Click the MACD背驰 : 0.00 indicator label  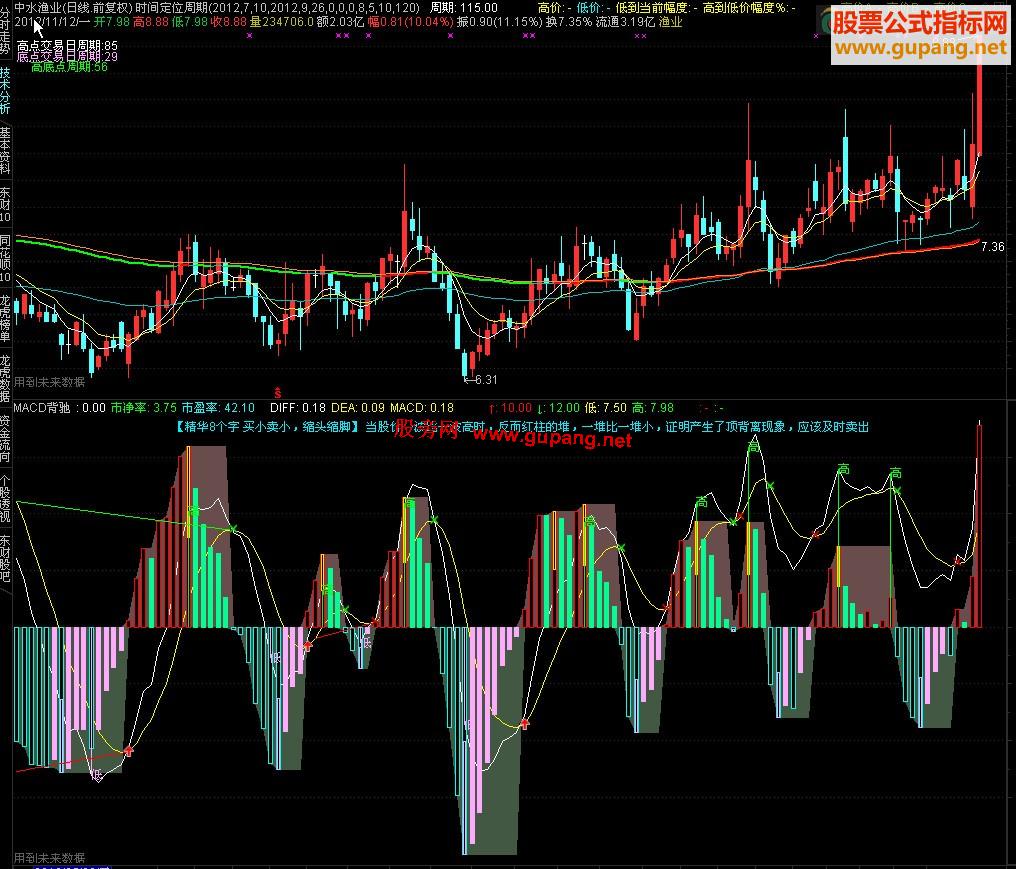pyautogui.click(x=60, y=408)
